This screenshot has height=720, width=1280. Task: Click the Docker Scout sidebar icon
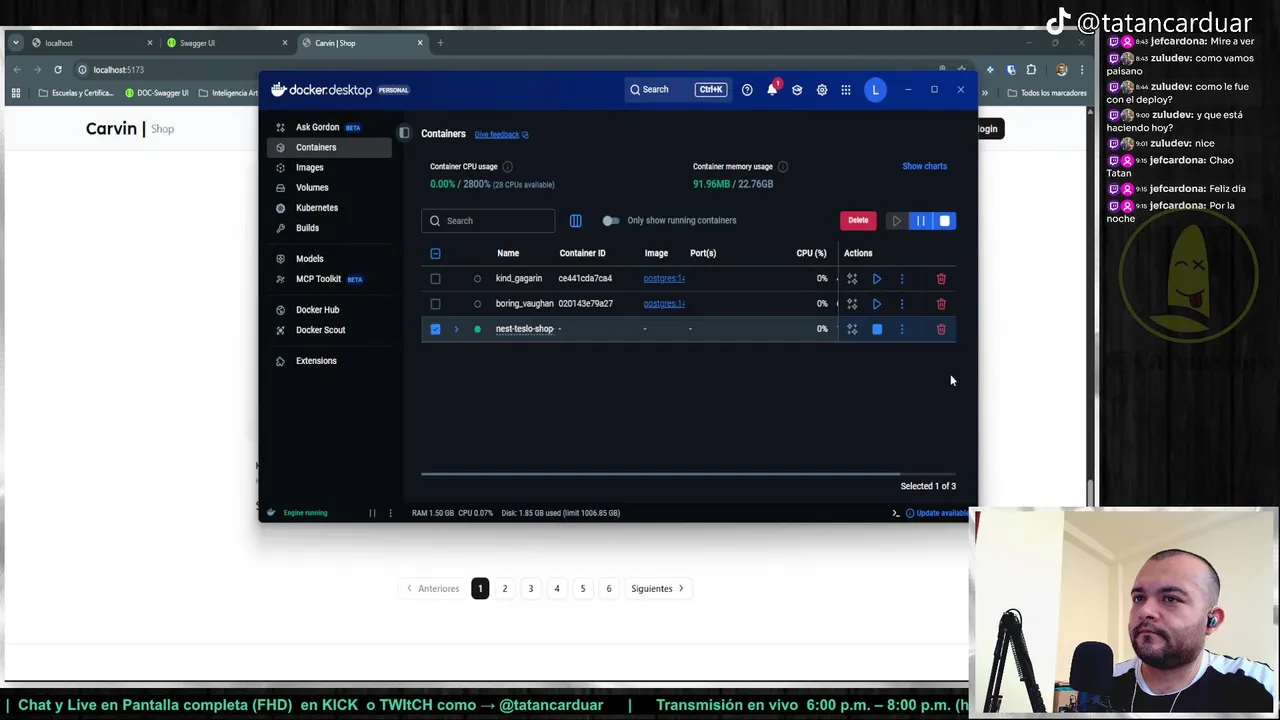[280, 330]
